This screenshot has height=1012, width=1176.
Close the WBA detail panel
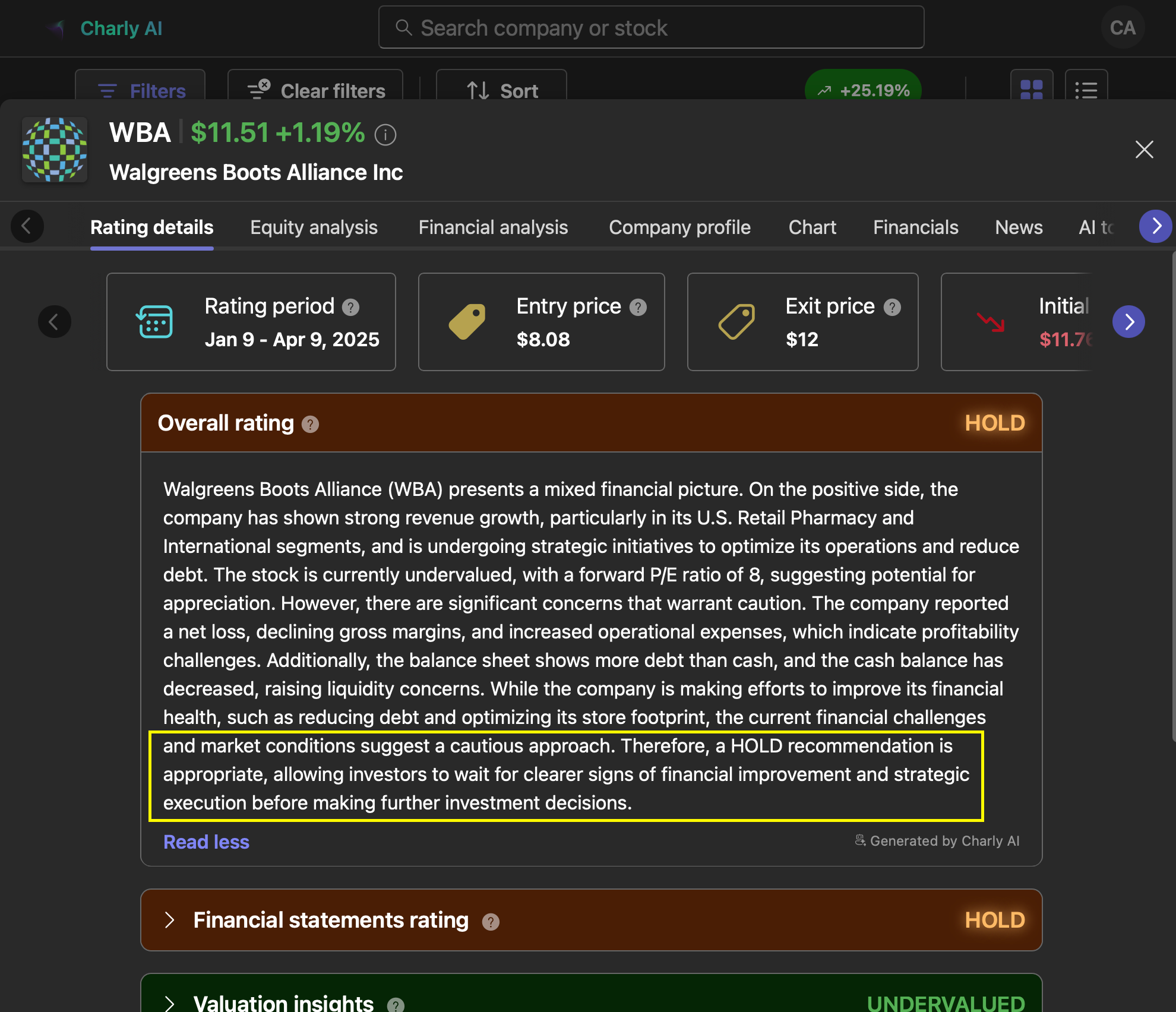[x=1144, y=149]
